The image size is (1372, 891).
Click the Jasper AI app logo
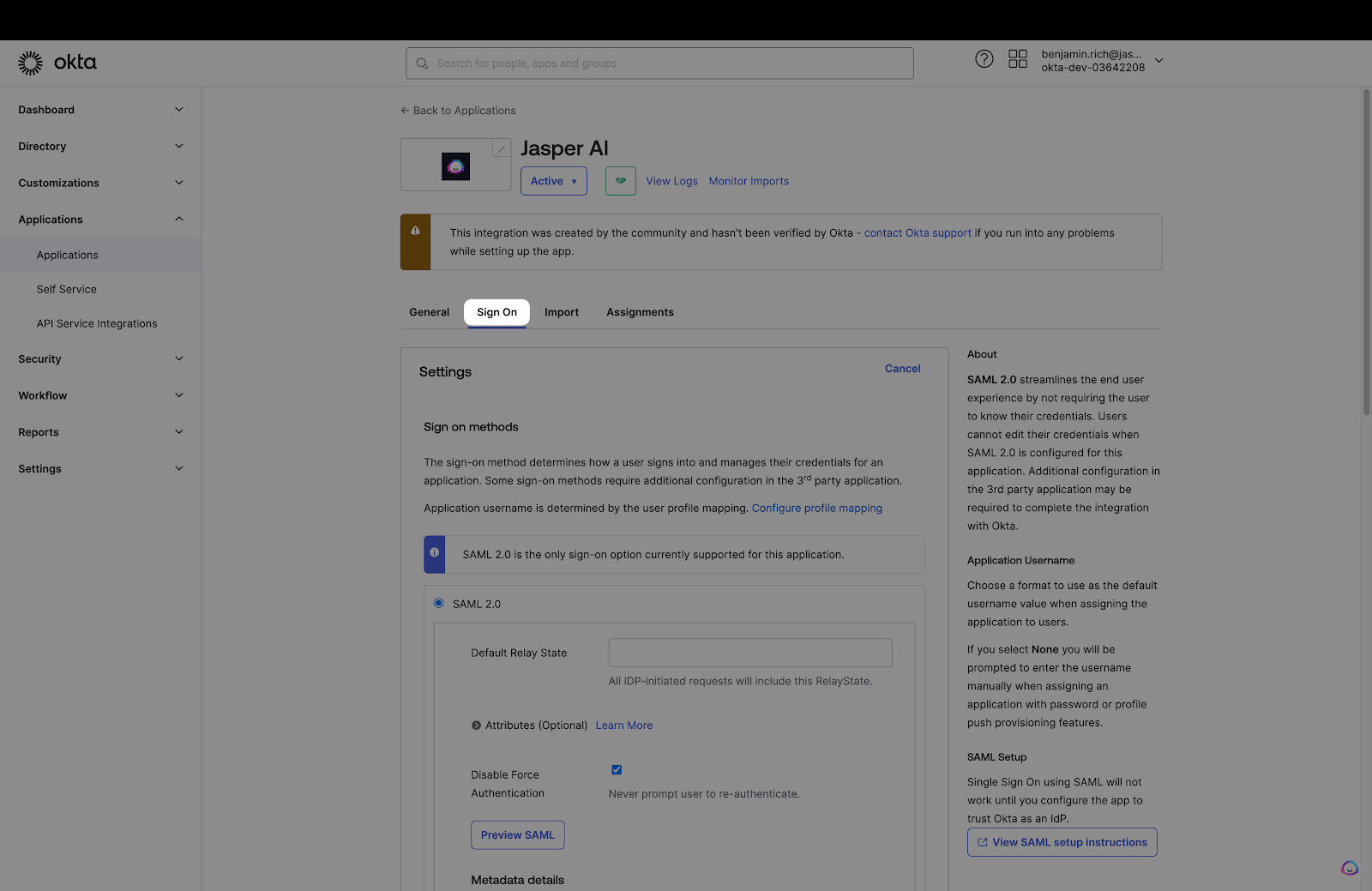tap(455, 166)
